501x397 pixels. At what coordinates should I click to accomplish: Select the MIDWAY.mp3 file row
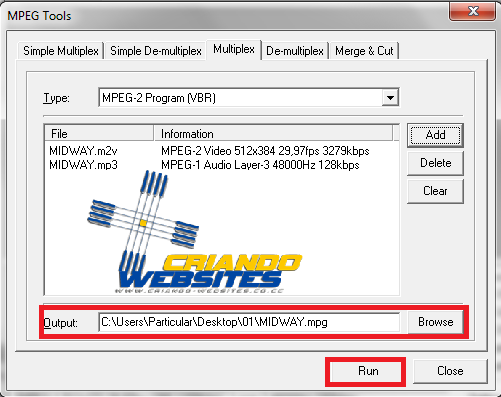point(222,165)
